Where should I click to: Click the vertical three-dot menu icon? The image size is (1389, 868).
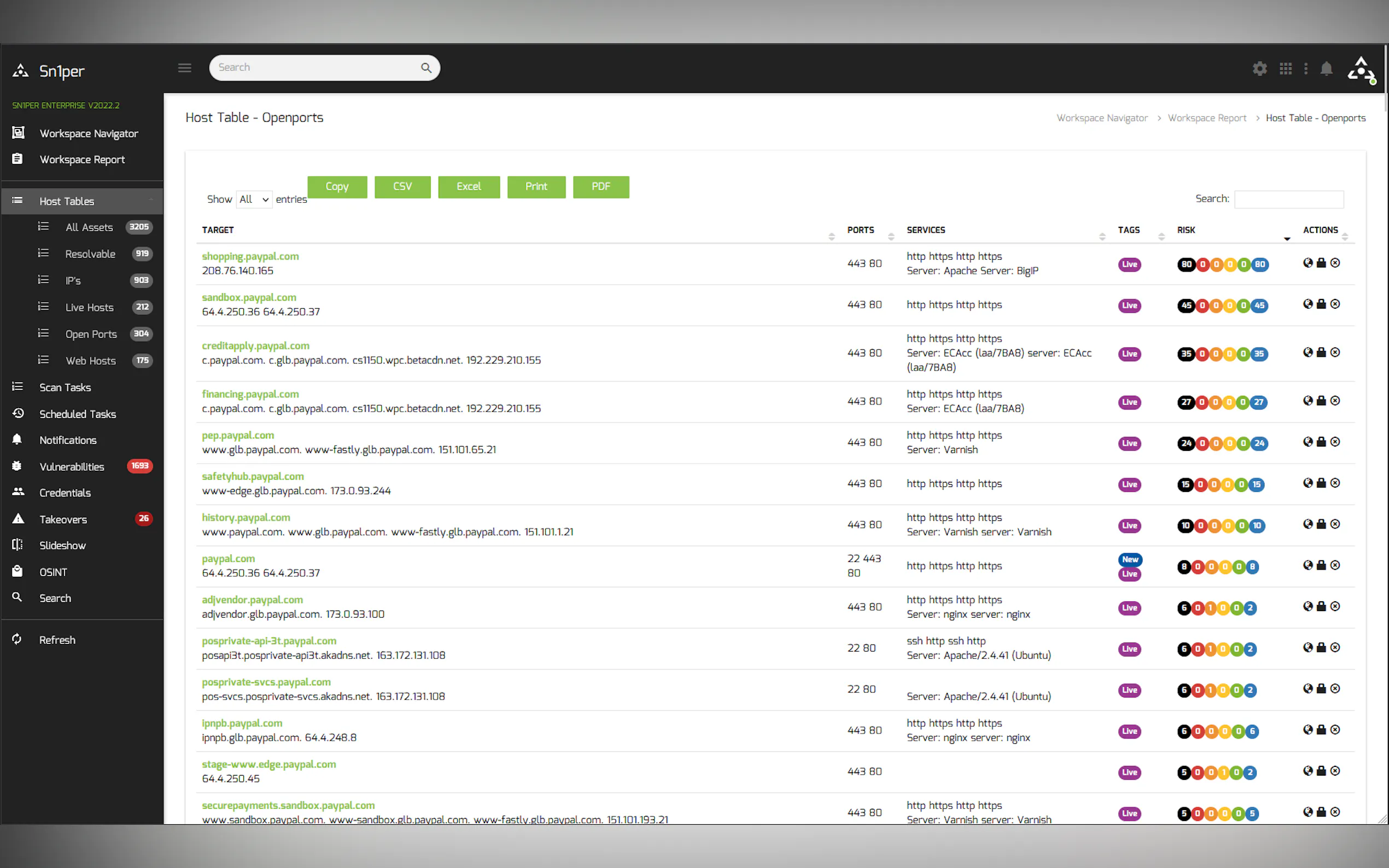[x=1306, y=69]
